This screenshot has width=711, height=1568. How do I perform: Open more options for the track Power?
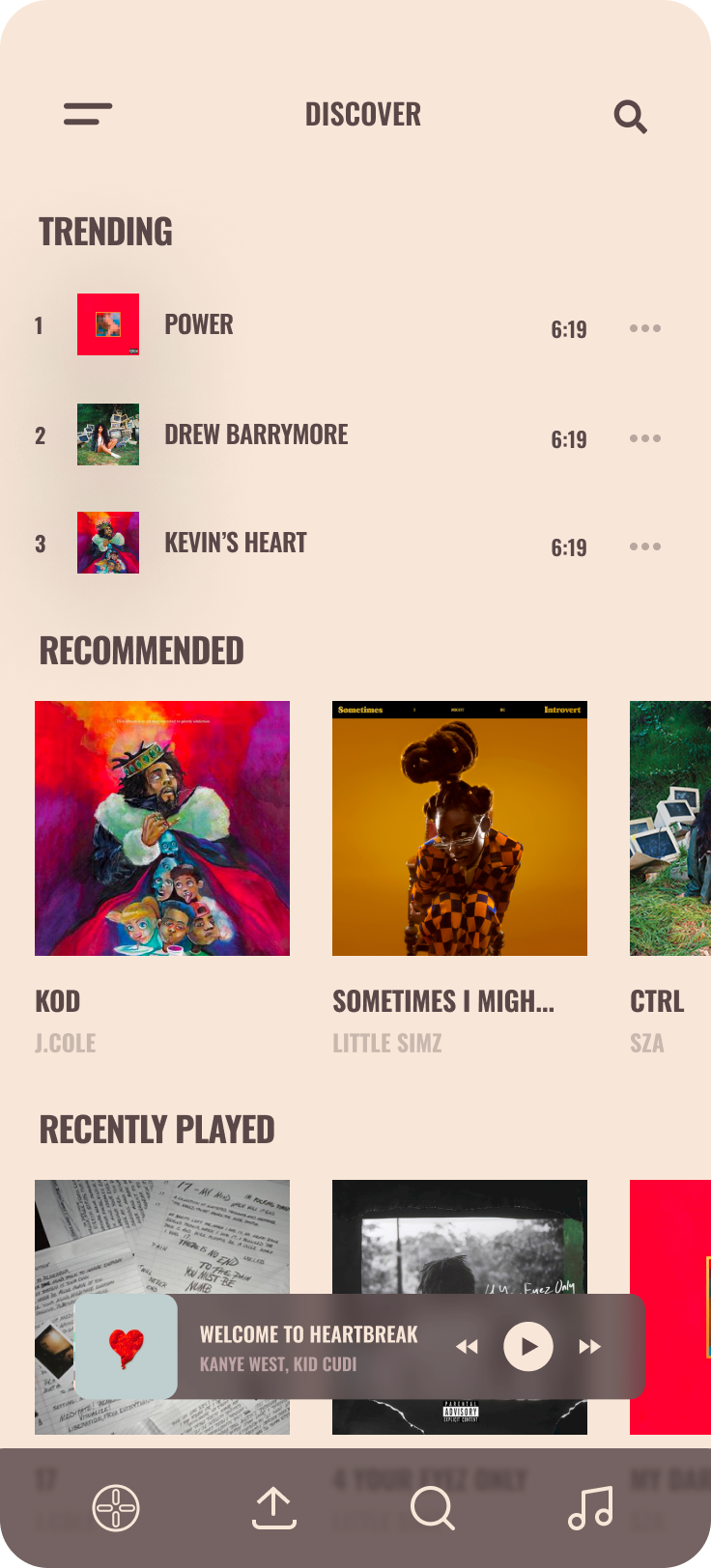pyautogui.click(x=645, y=328)
